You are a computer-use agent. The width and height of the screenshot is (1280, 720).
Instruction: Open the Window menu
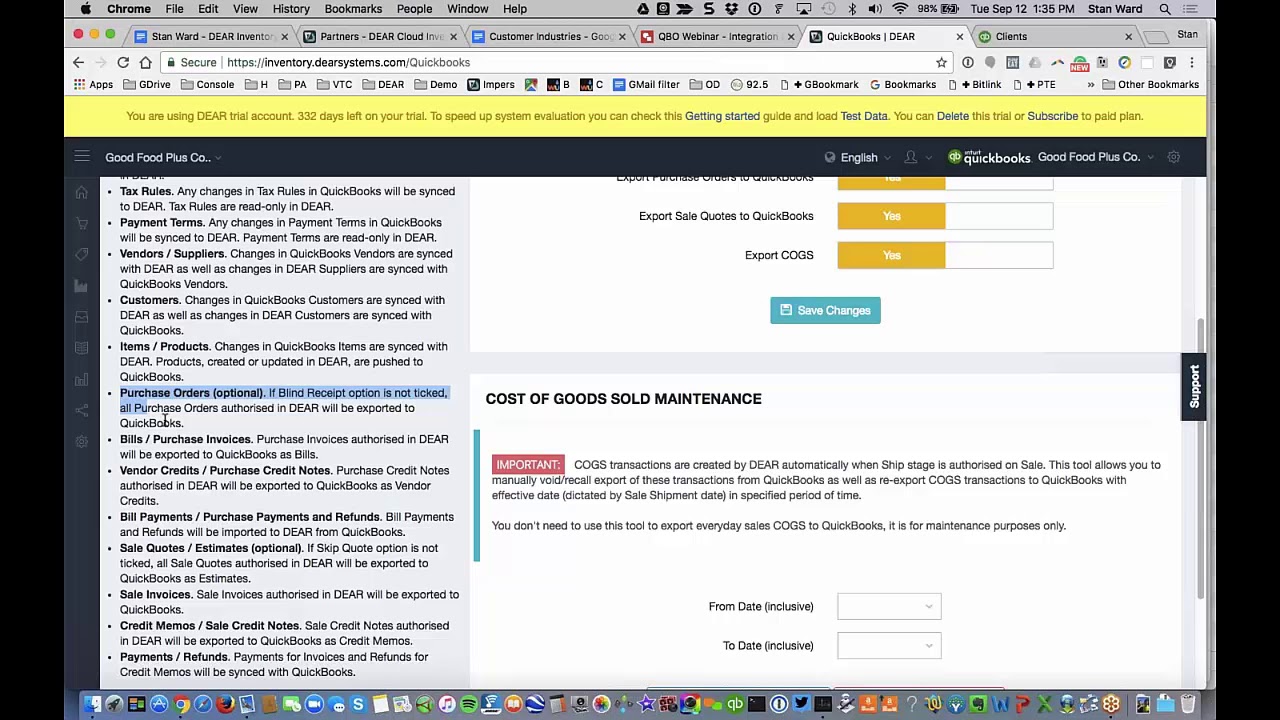pos(467,9)
